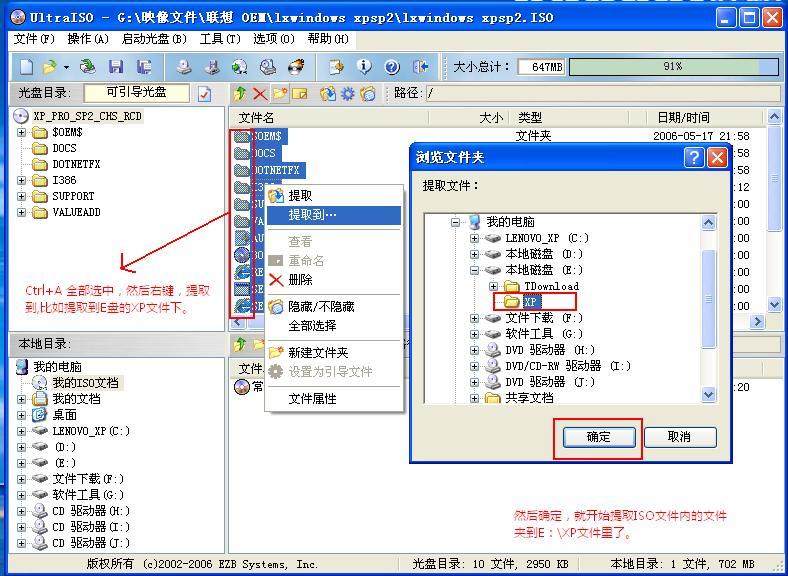Collapse 本地磁盘 (E:) in browse dialog
The image size is (788, 576).
[x=474, y=270]
